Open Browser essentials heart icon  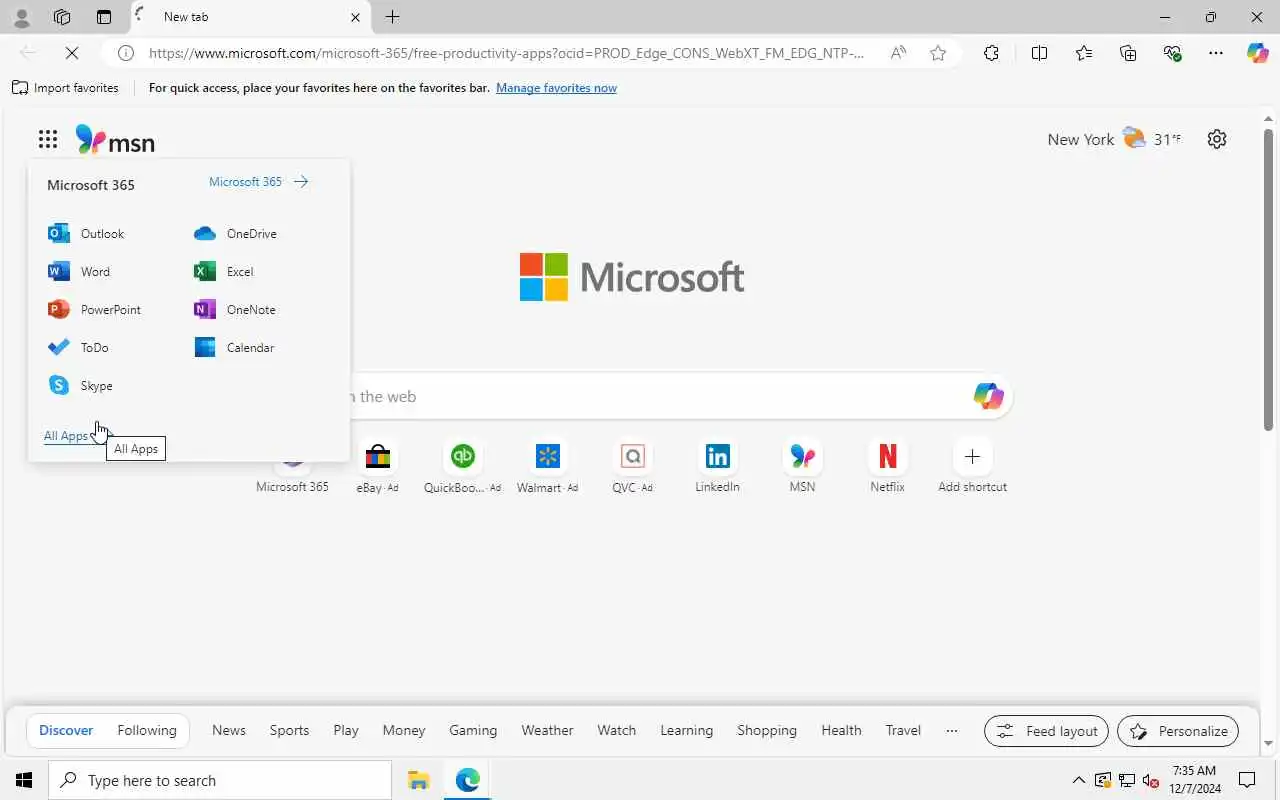tap(1173, 53)
